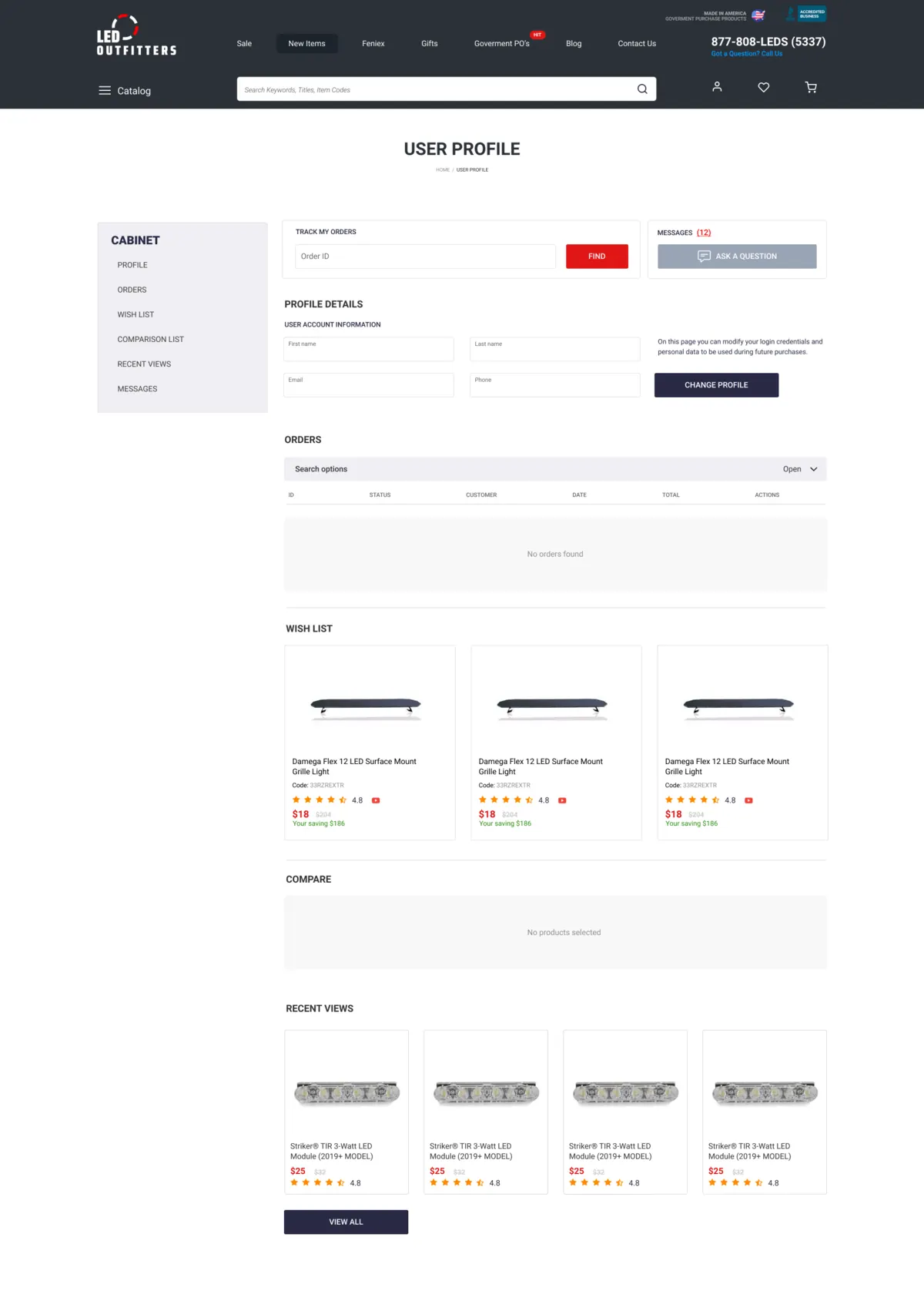Focus the First name field

click(369, 349)
